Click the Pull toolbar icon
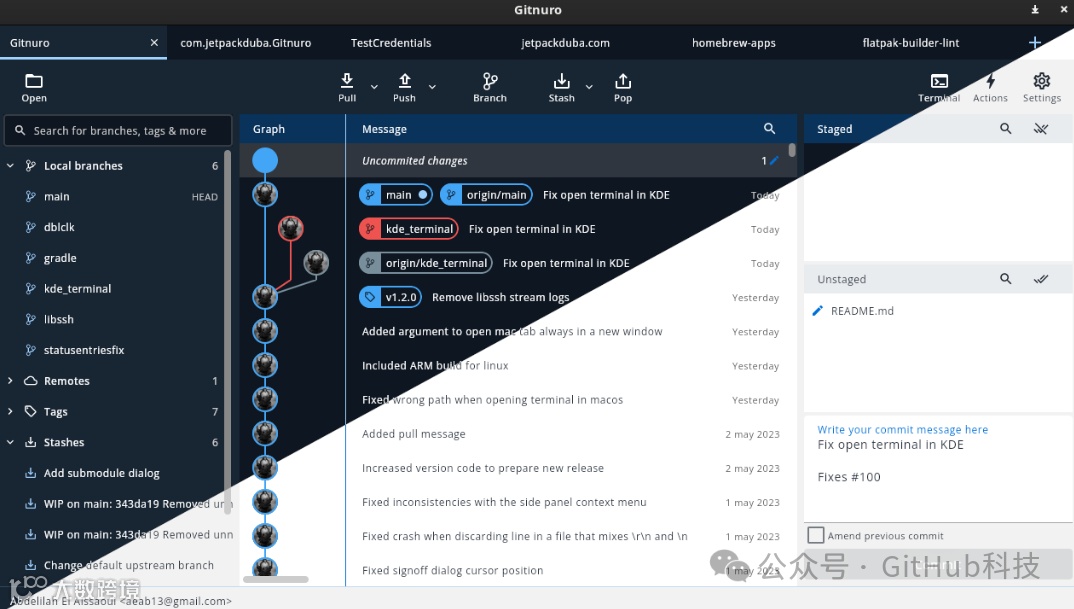The width and height of the screenshot is (1074, 609). click(x=347, y=88)
